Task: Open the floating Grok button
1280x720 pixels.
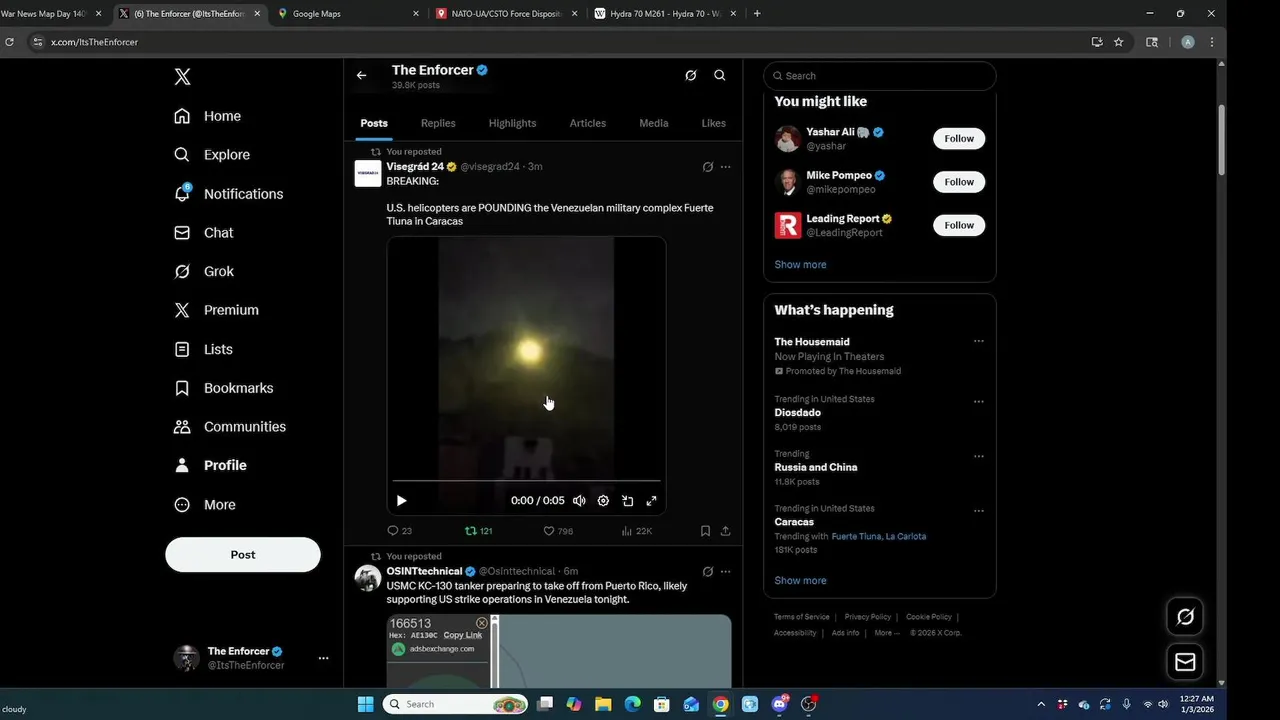Action: coord(1185,617)
